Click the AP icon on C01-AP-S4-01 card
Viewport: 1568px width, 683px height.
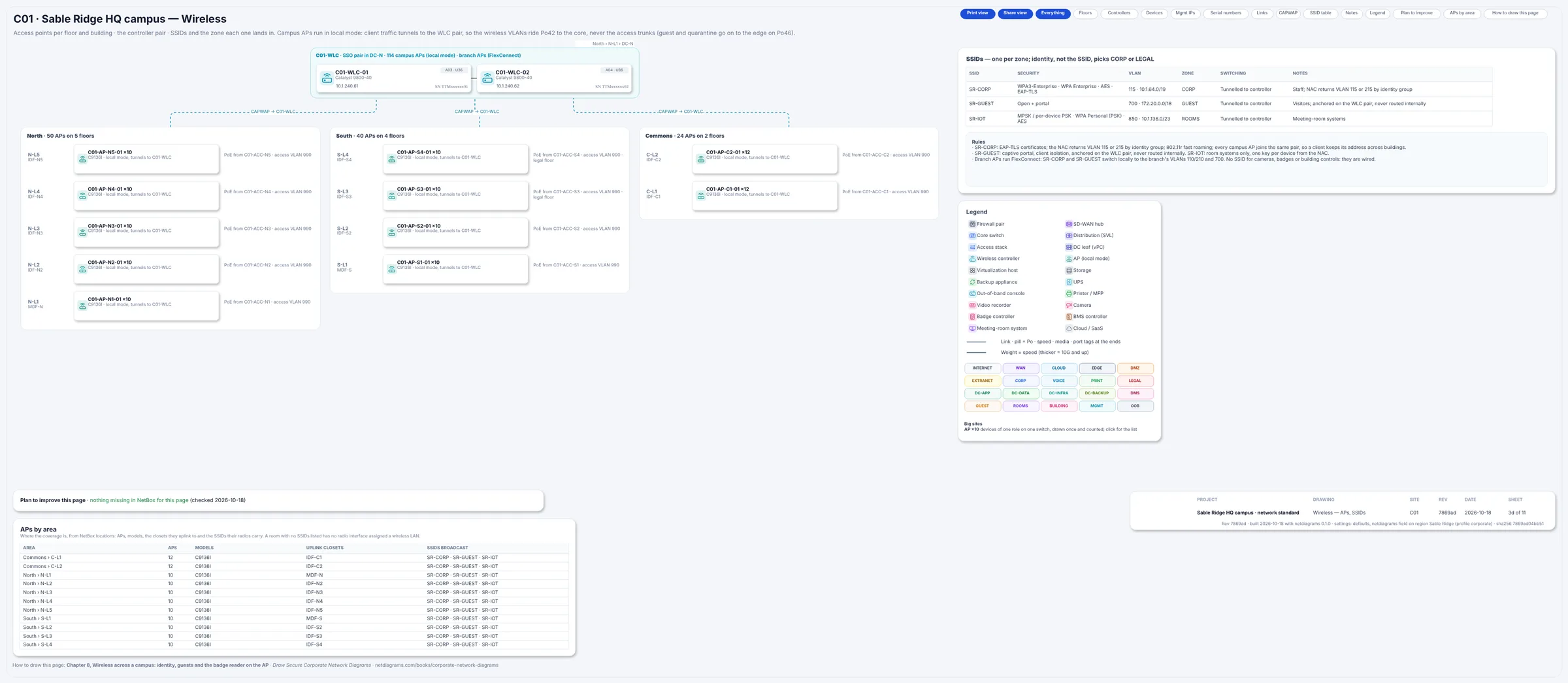point(391,159)
